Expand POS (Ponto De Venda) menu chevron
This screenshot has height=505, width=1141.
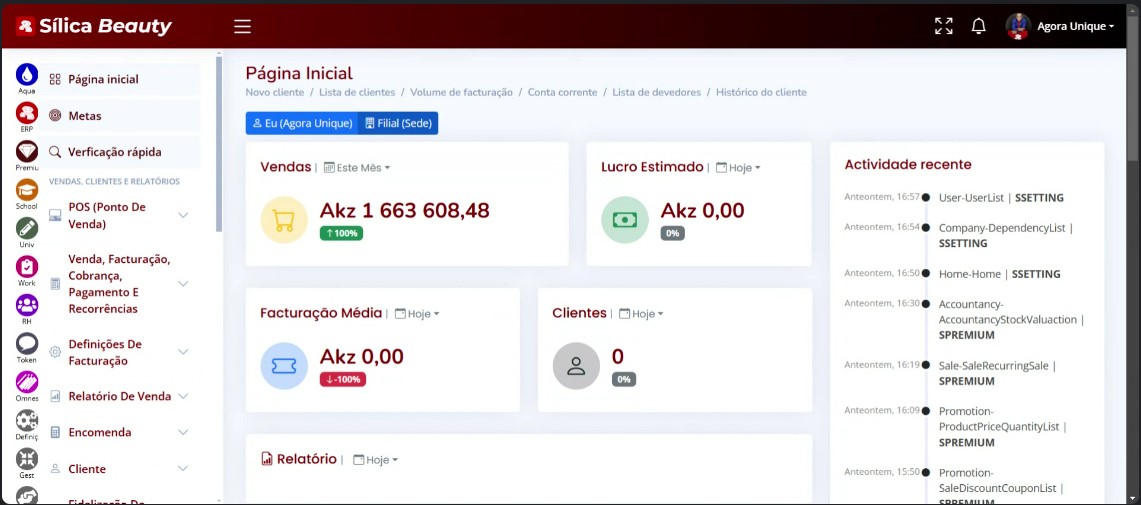pyautogui.click(x=183, y=215)
